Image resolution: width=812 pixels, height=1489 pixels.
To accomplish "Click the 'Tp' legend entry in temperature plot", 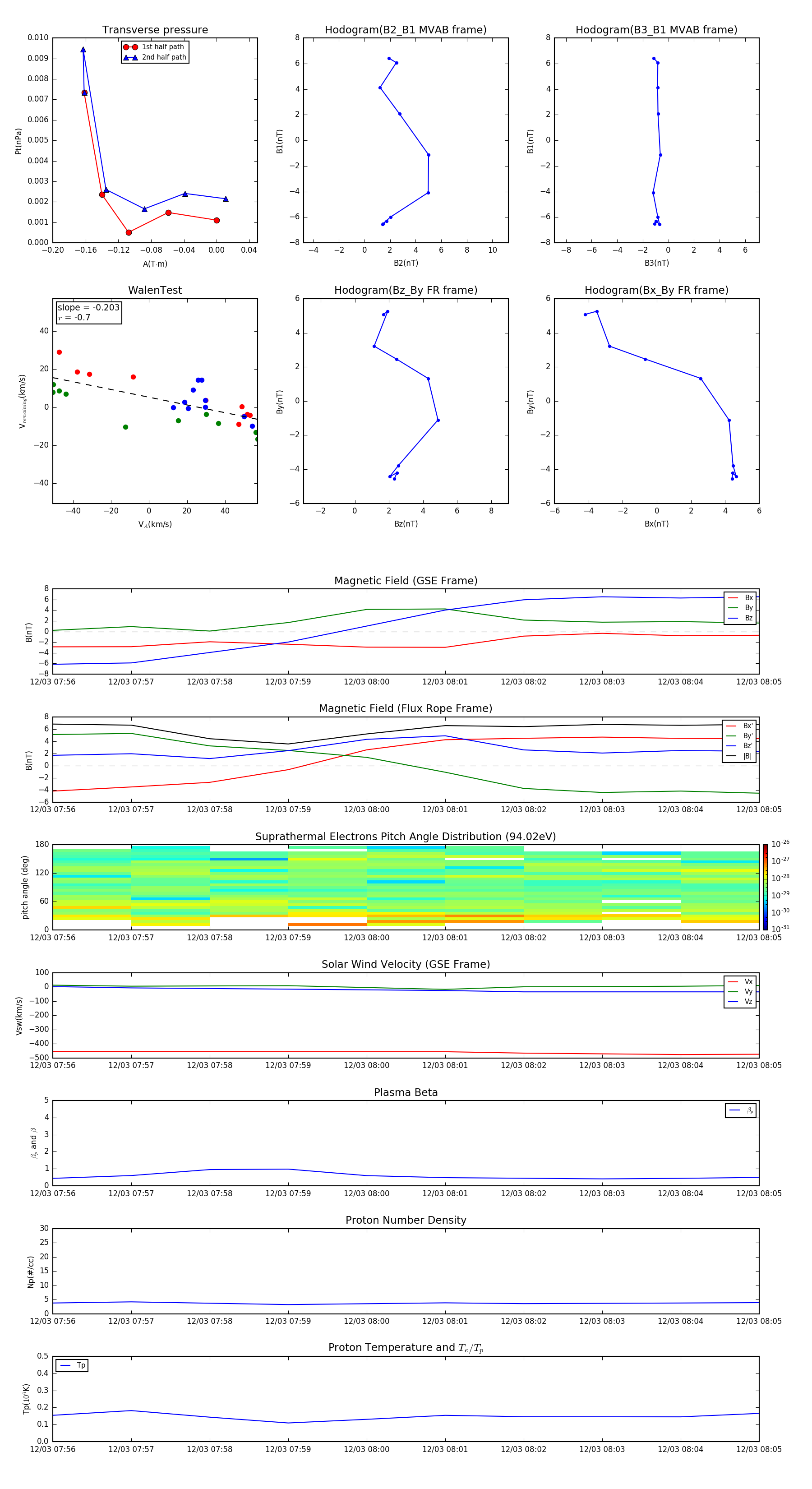I will click(x=72, y=1365).
